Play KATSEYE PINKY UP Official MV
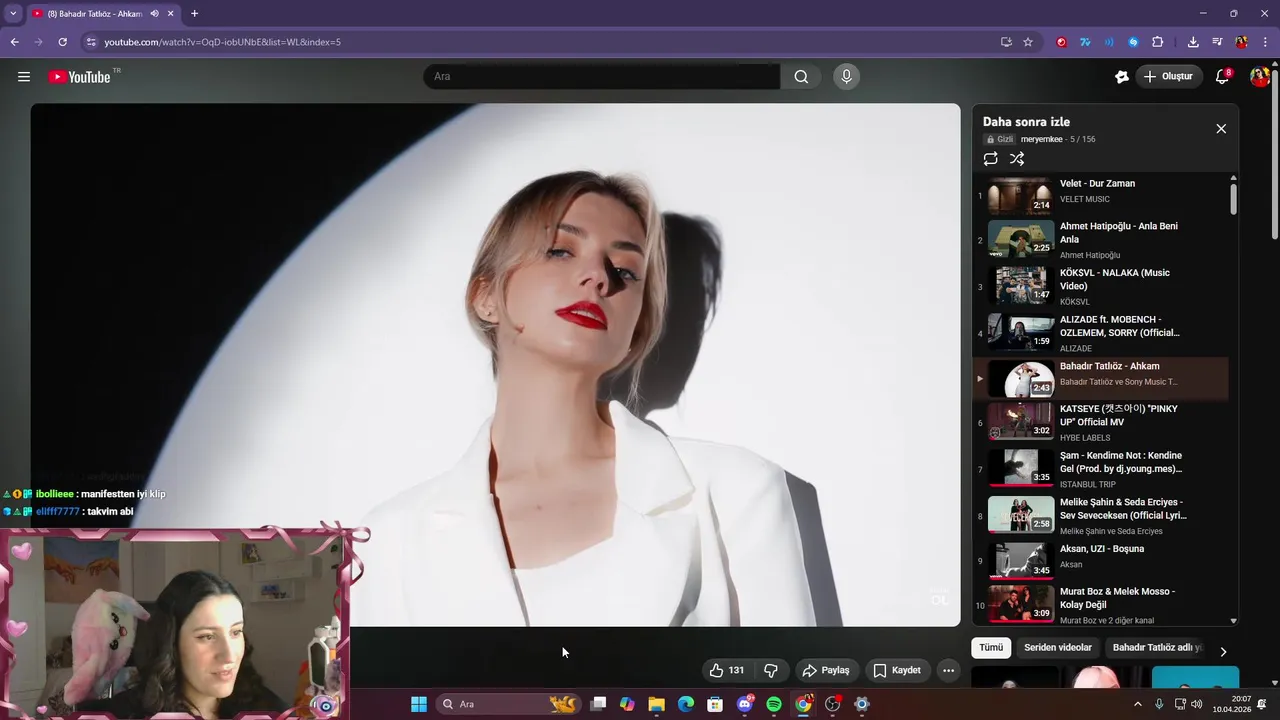The height and width of the screenshot is (720, 1280). click(1100, 423)
